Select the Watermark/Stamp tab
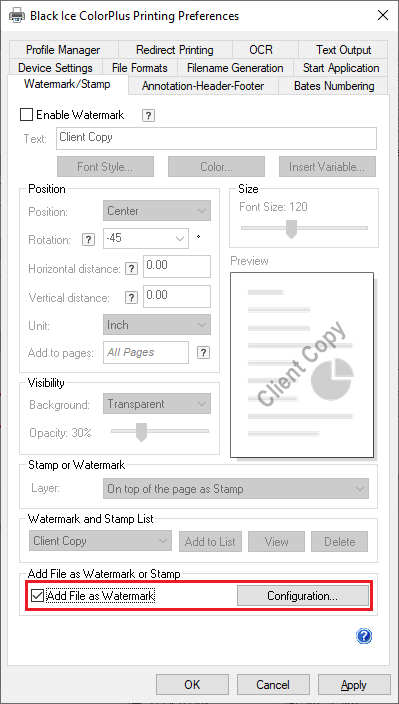This screenshot has width=399, height=704. point(67,84)
